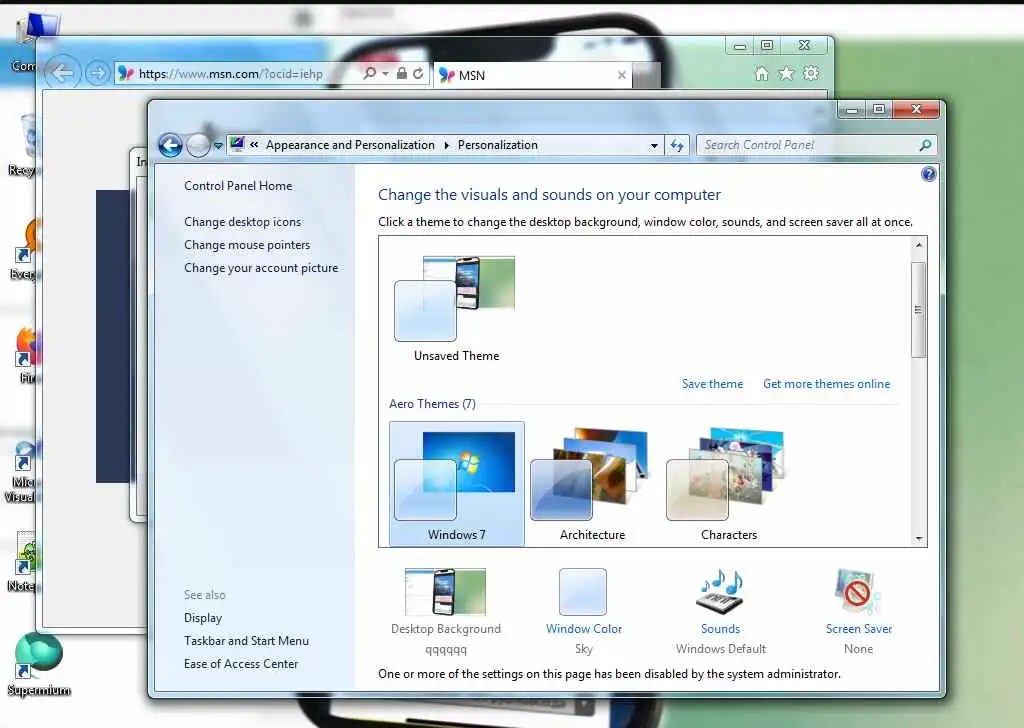This screenshot has width=1024, height=728.
Task: Open Favorites star in Internet Explorer
Action: pos(786,74)
